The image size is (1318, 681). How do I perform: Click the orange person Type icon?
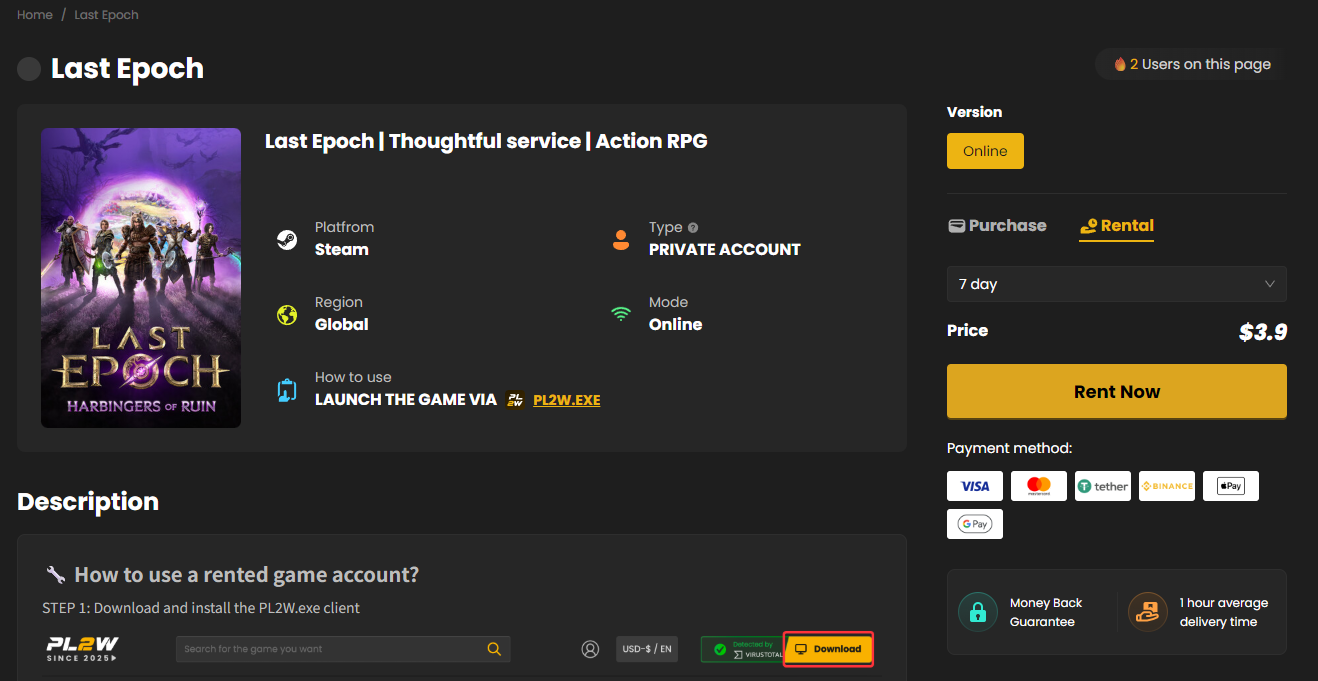621,240
